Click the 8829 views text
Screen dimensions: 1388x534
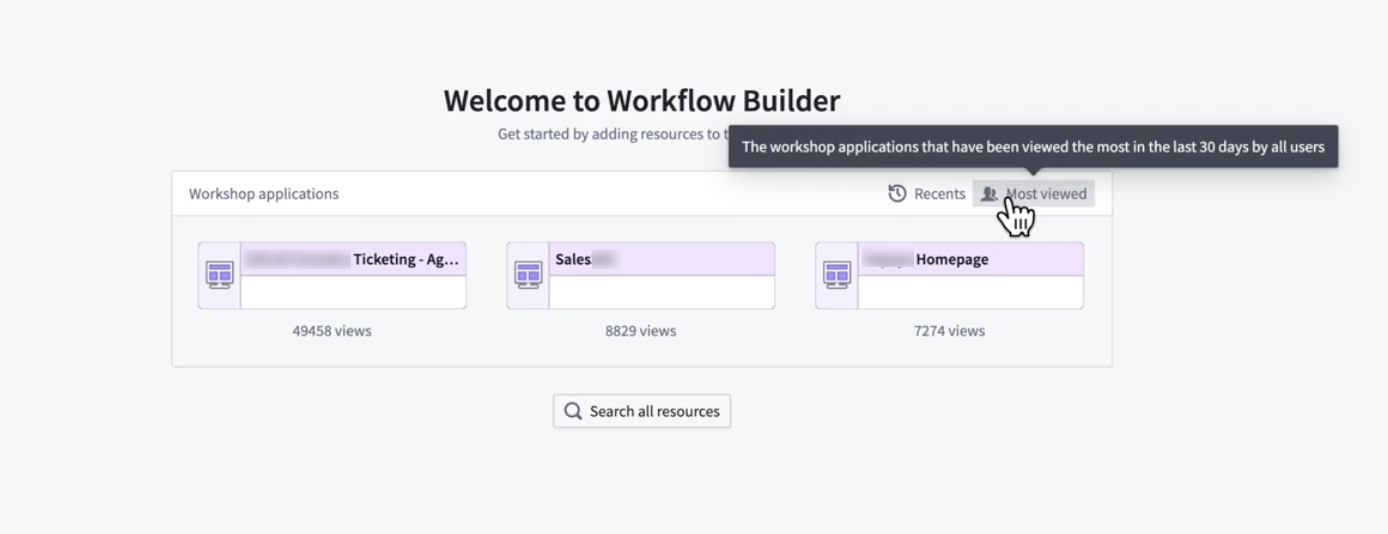tap(641, 331)
